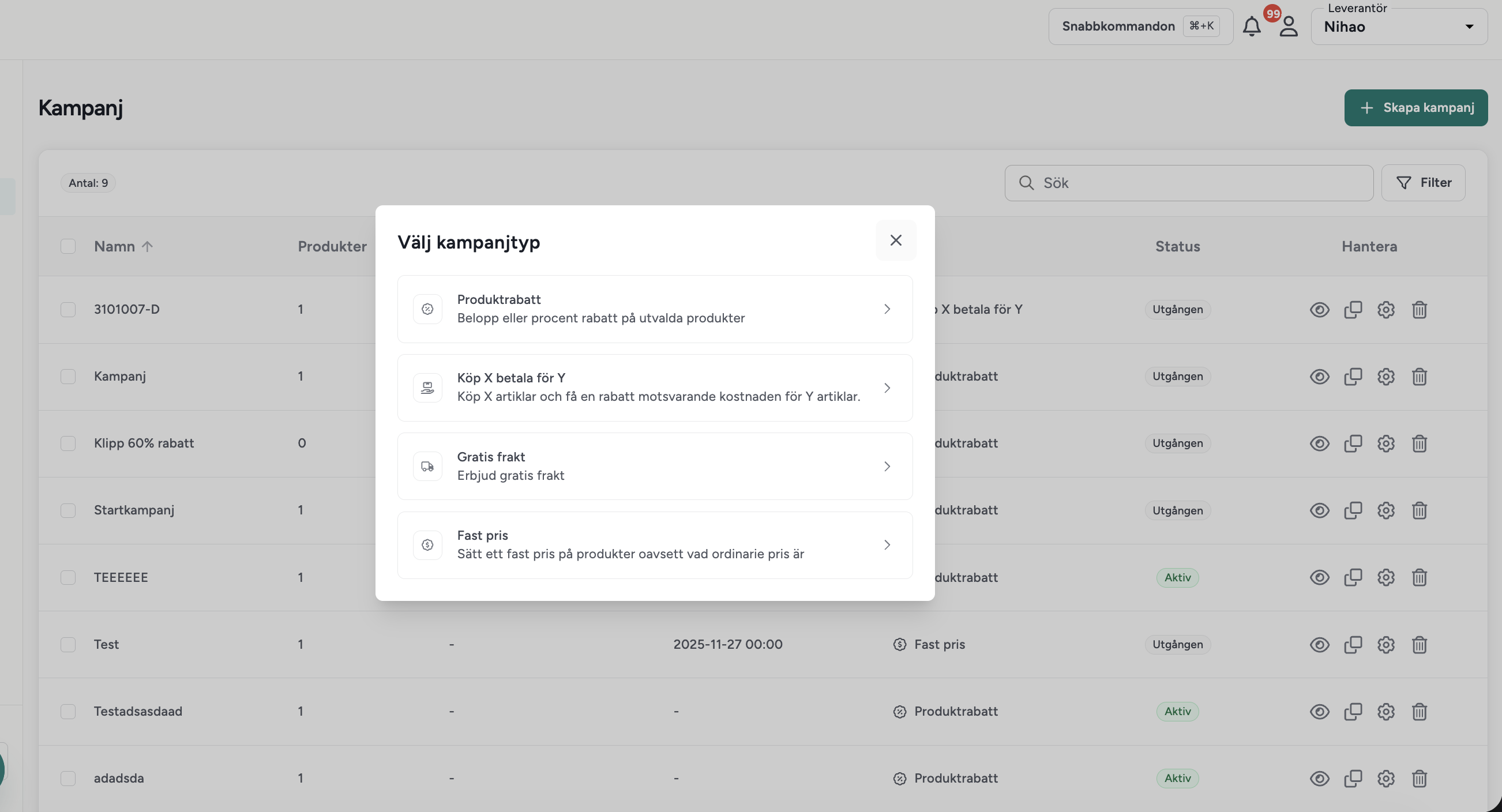Click the Sök search field
This screenshot has width=1502, height=812.
point(1189,183)
